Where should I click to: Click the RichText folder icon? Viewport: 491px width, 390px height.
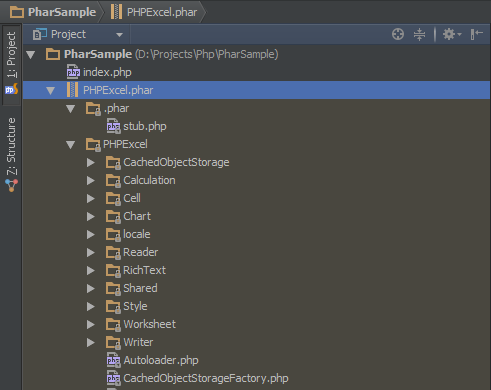113,270
